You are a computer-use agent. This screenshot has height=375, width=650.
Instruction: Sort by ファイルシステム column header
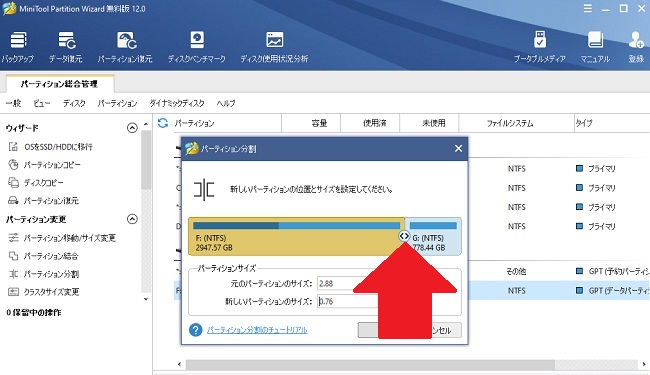[510, 123]
